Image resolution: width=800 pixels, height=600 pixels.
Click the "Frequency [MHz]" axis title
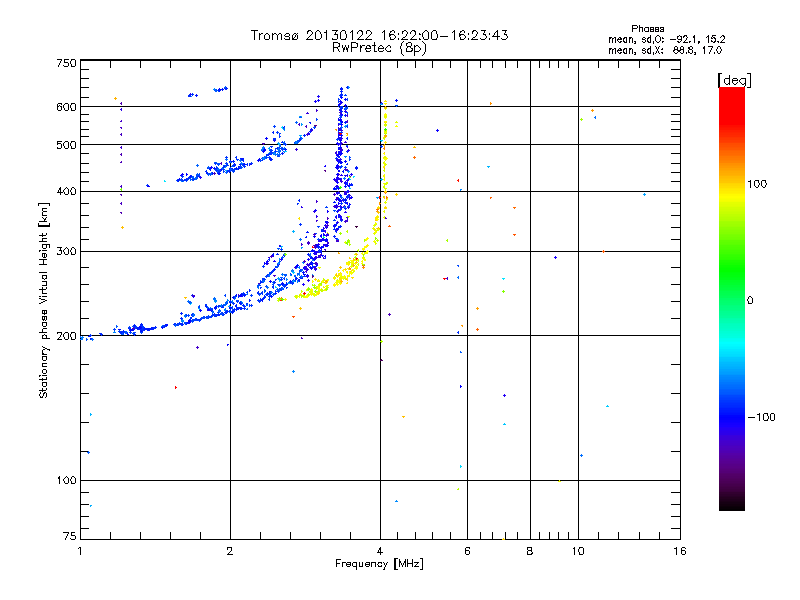coord(379,564)
